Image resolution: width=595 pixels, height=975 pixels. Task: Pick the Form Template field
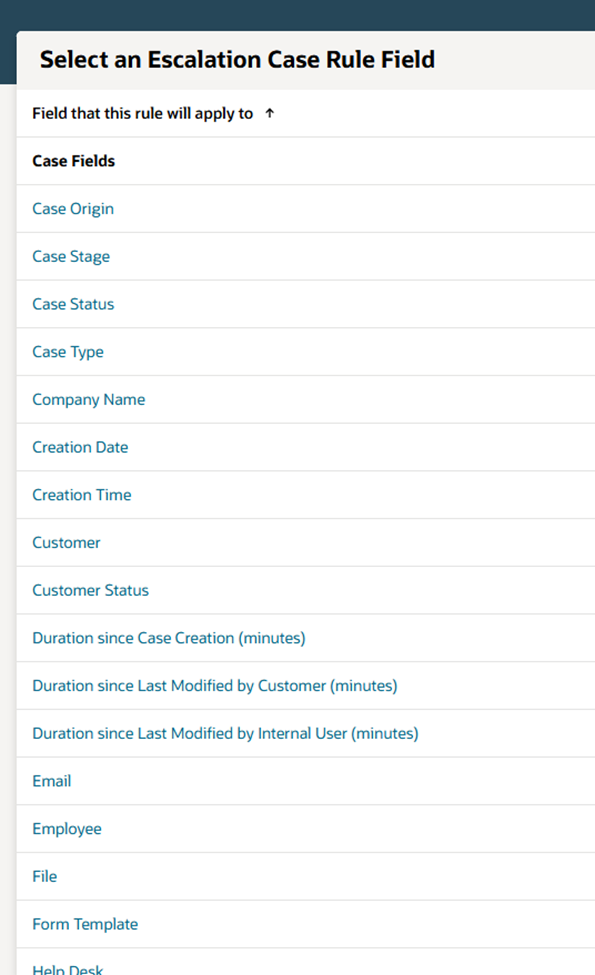click(x=85, y=924)
